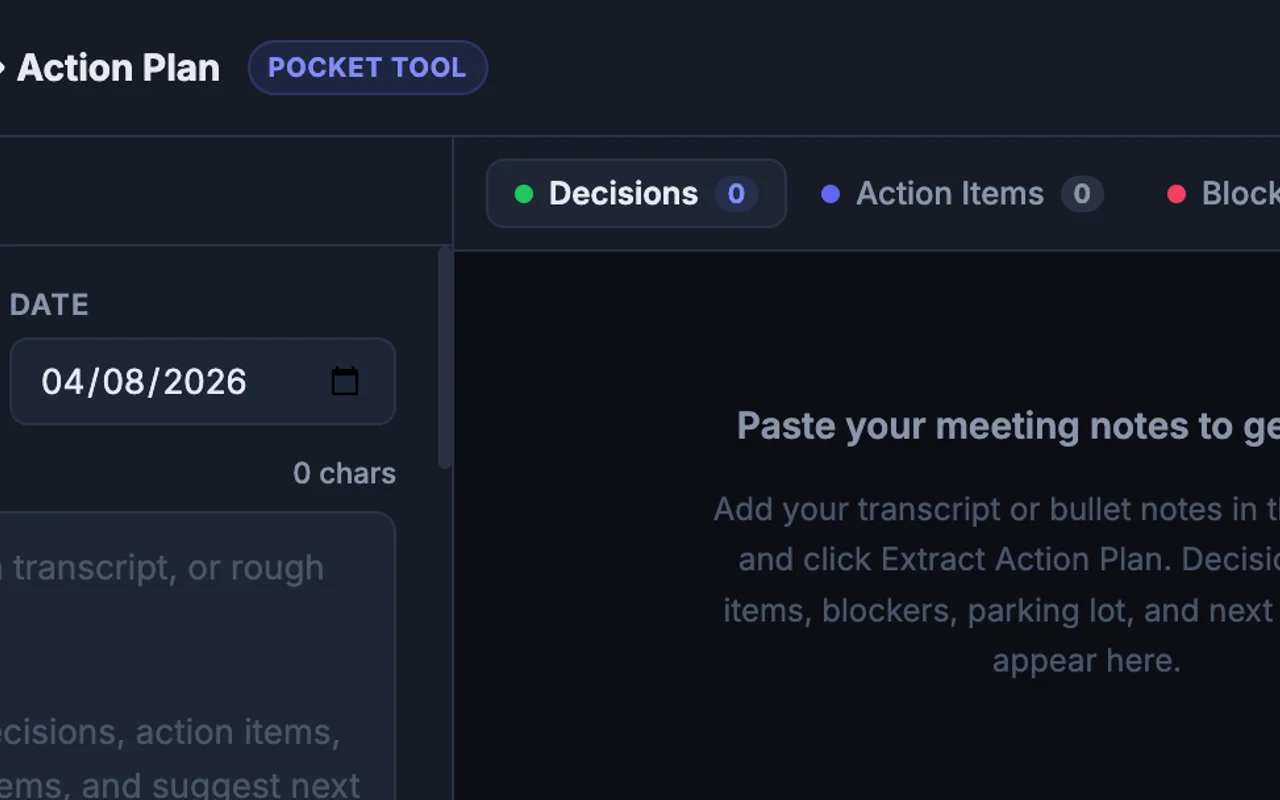The width and height of the screenshot is (1280, 800).
Task: Click the Action Items count badge showing 0
Action: (x=1081, y=194)
